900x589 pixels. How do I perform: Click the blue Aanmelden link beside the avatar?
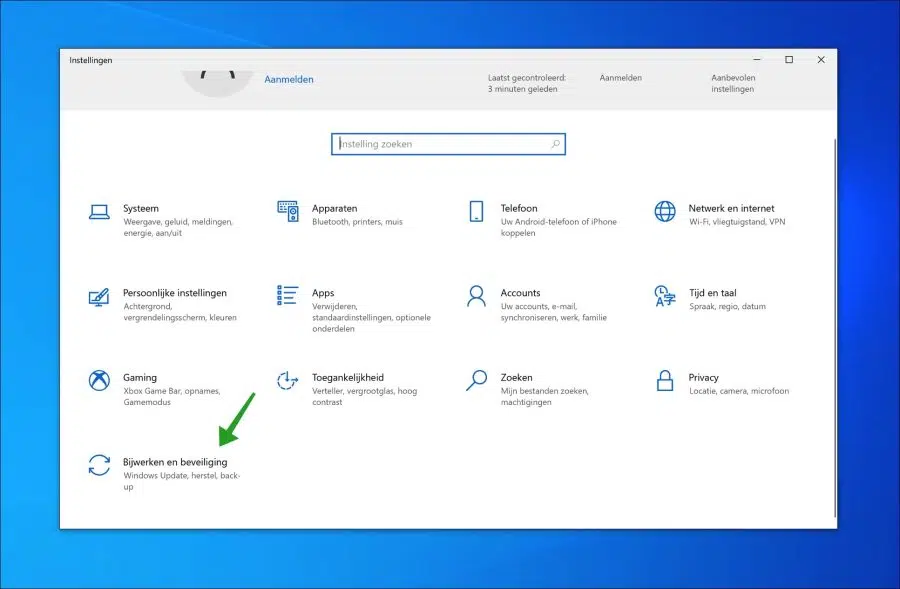pyautogui.click(x=289, y=80)
